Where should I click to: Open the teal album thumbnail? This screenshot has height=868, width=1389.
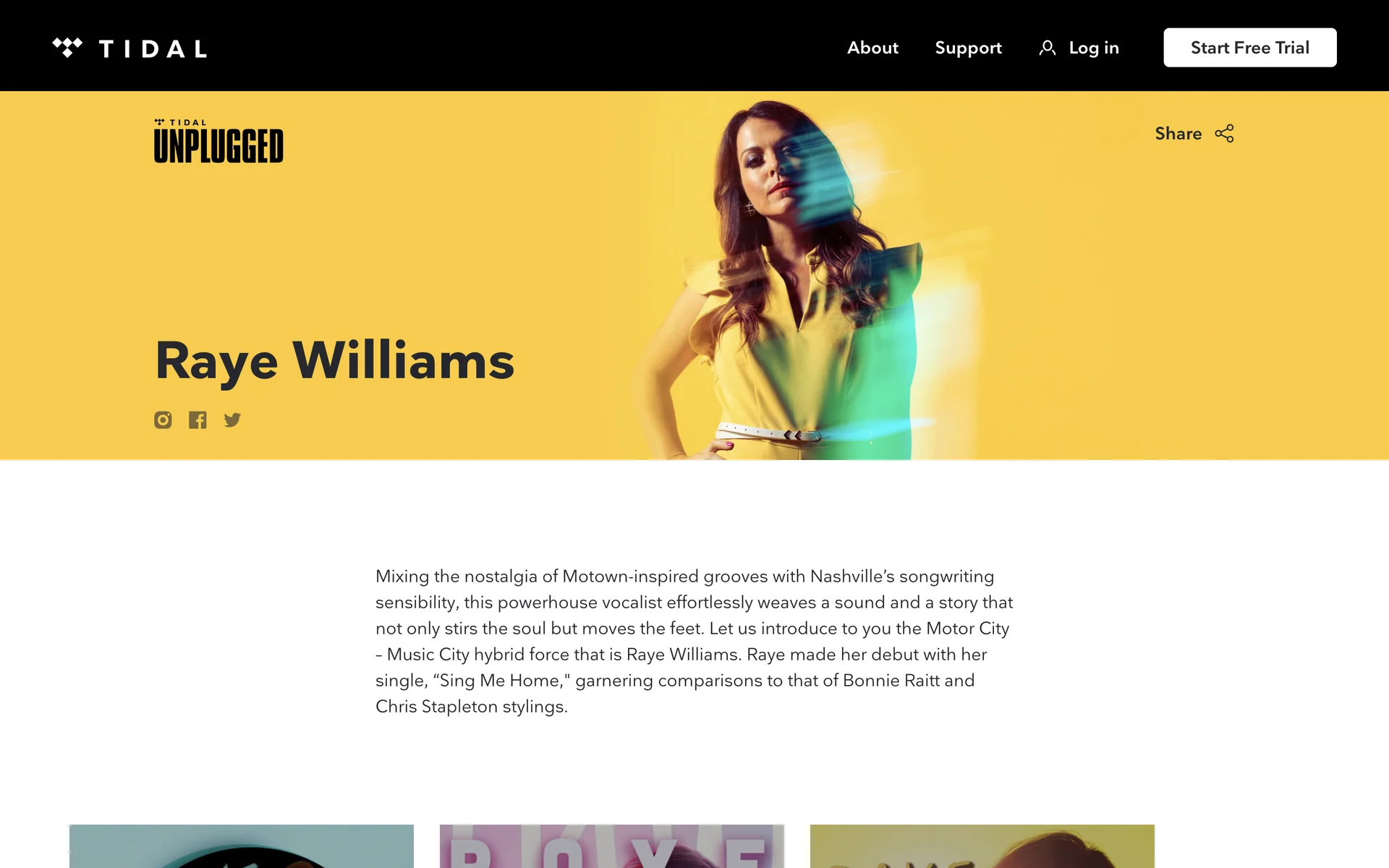[242, 846]
